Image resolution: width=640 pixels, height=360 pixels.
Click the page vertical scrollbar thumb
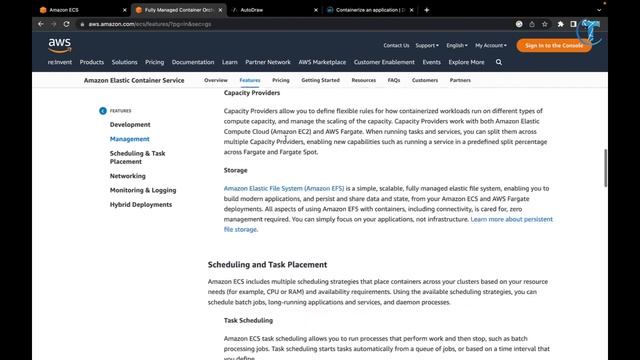click(605, 168)
